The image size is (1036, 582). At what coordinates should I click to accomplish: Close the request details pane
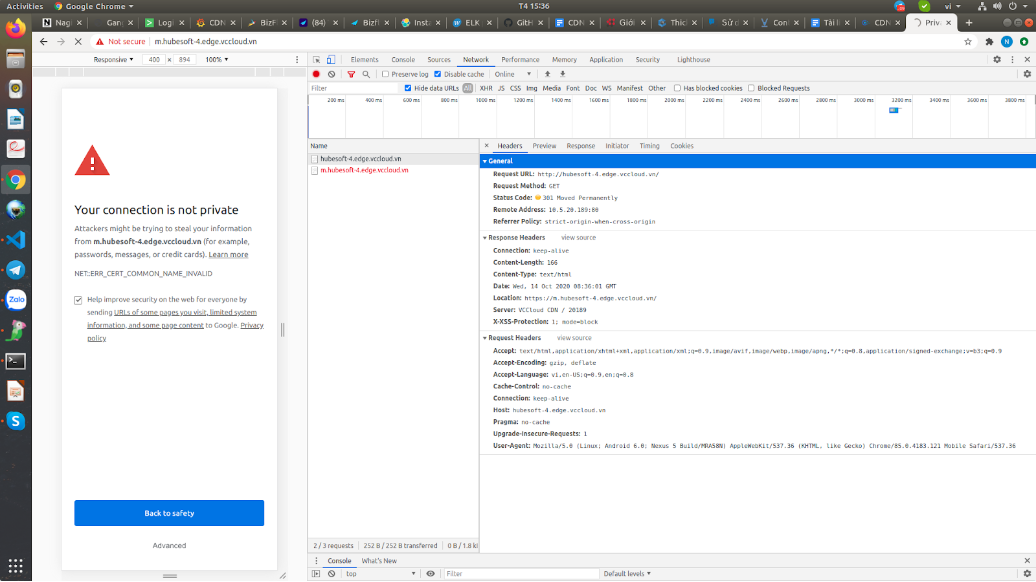487,146
